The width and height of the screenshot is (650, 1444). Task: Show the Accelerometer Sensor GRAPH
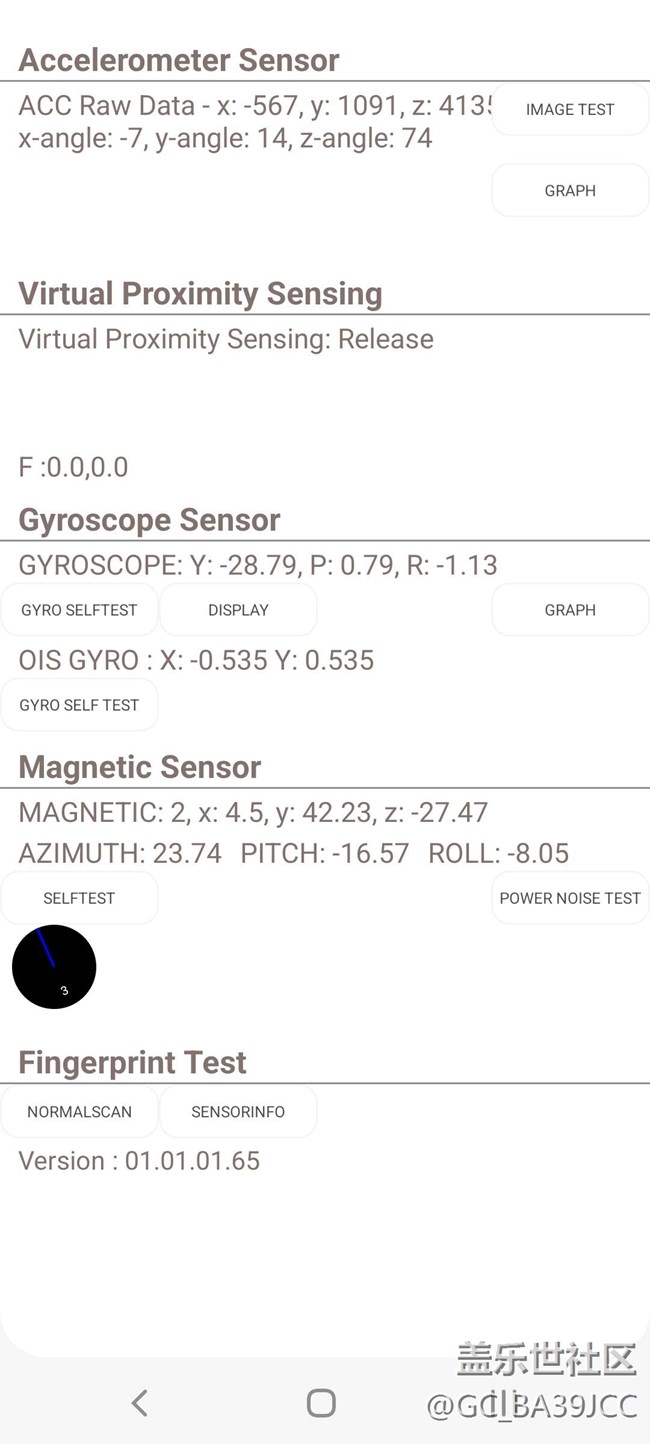point(570,191)
